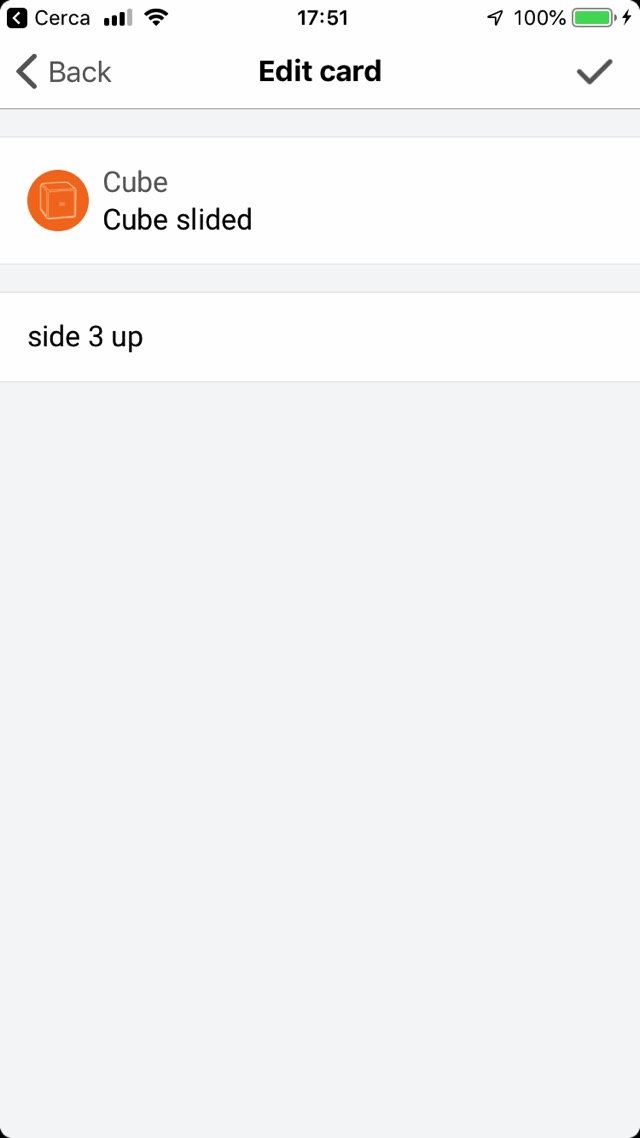Viewport: 640px width, 1138px height.
Task: Select the grey Cube device name
Action: click(x=135, y=182)
